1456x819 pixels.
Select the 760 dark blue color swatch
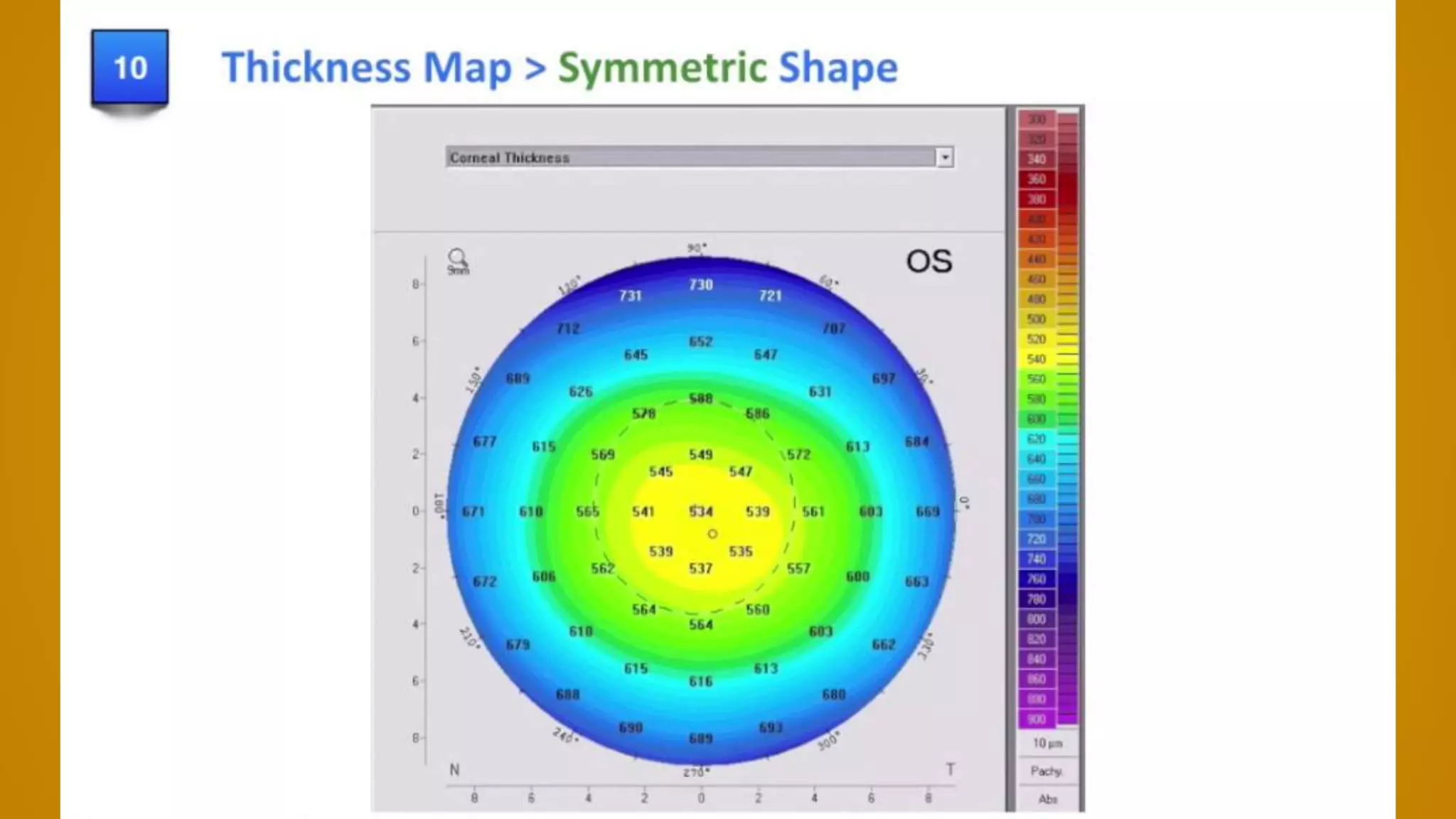pyautogui.click(x=1037, y=579)
